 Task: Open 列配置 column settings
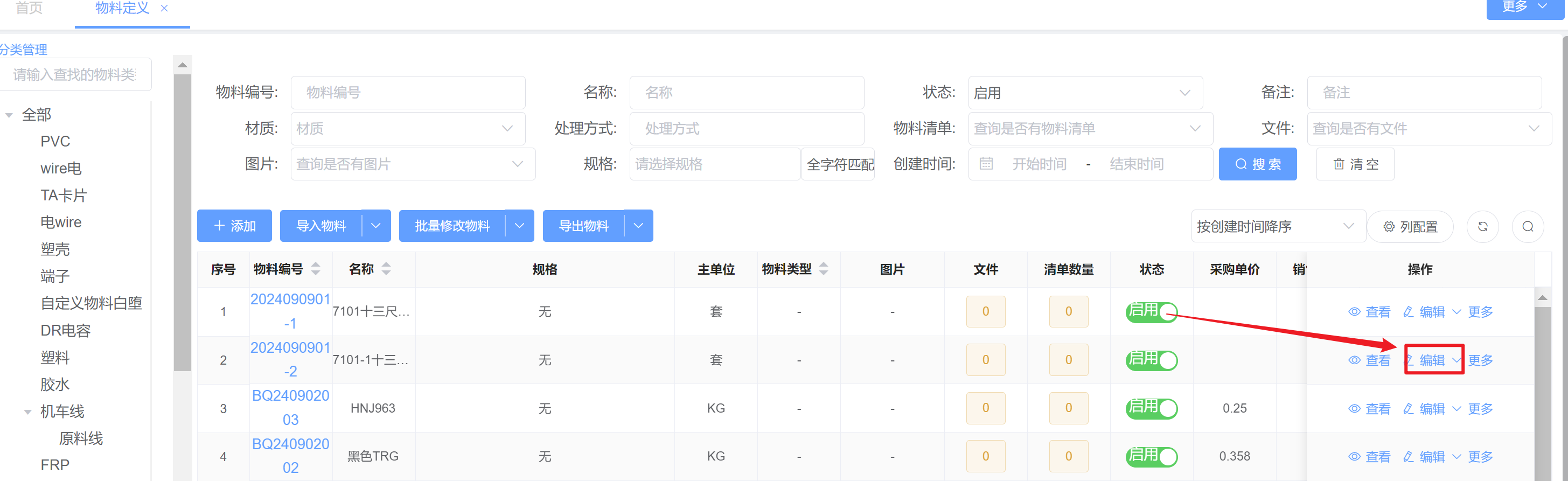(1410, 227)
